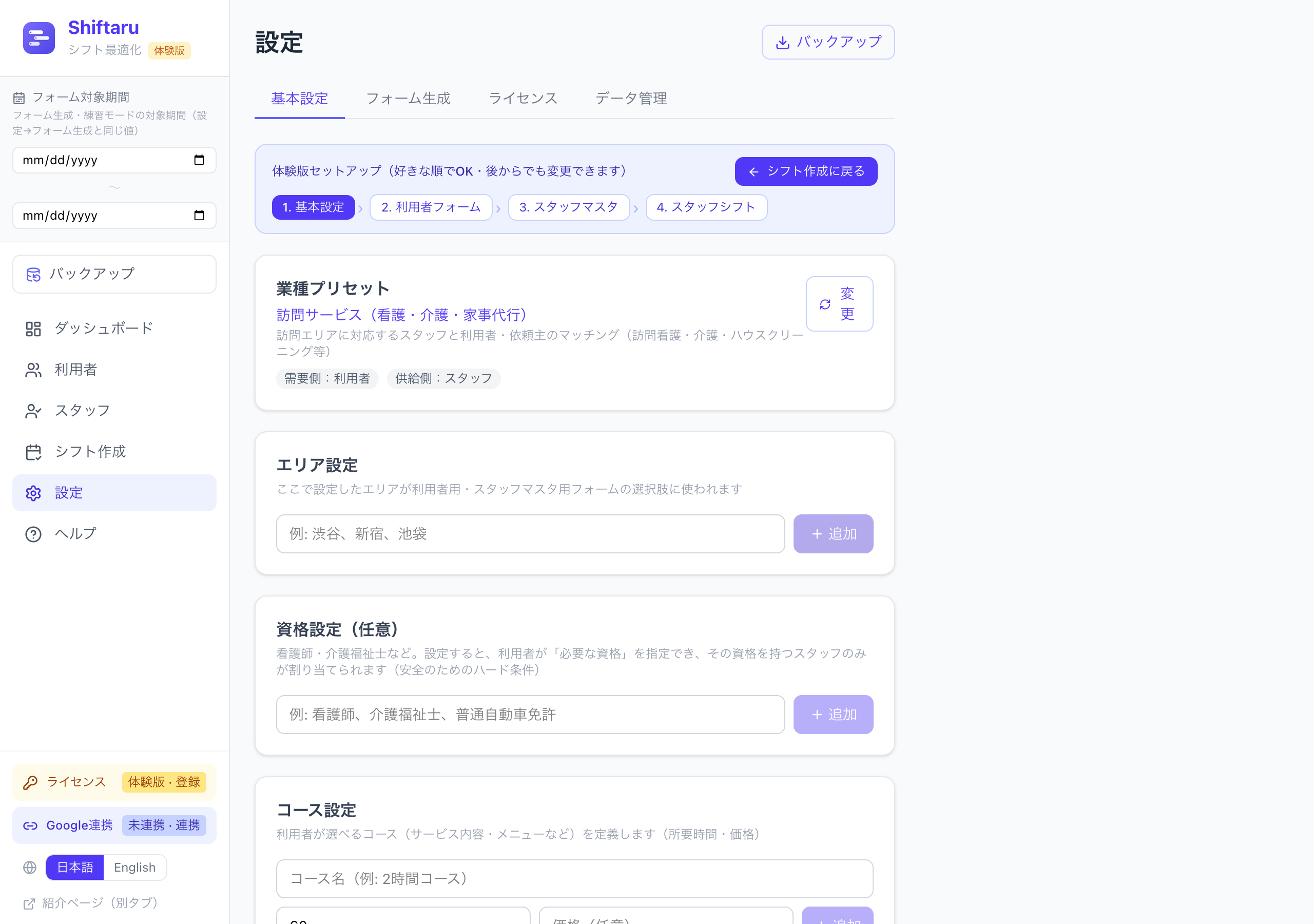Click the ライセンス key icon

pyautogui.click(x=30, y=782)
